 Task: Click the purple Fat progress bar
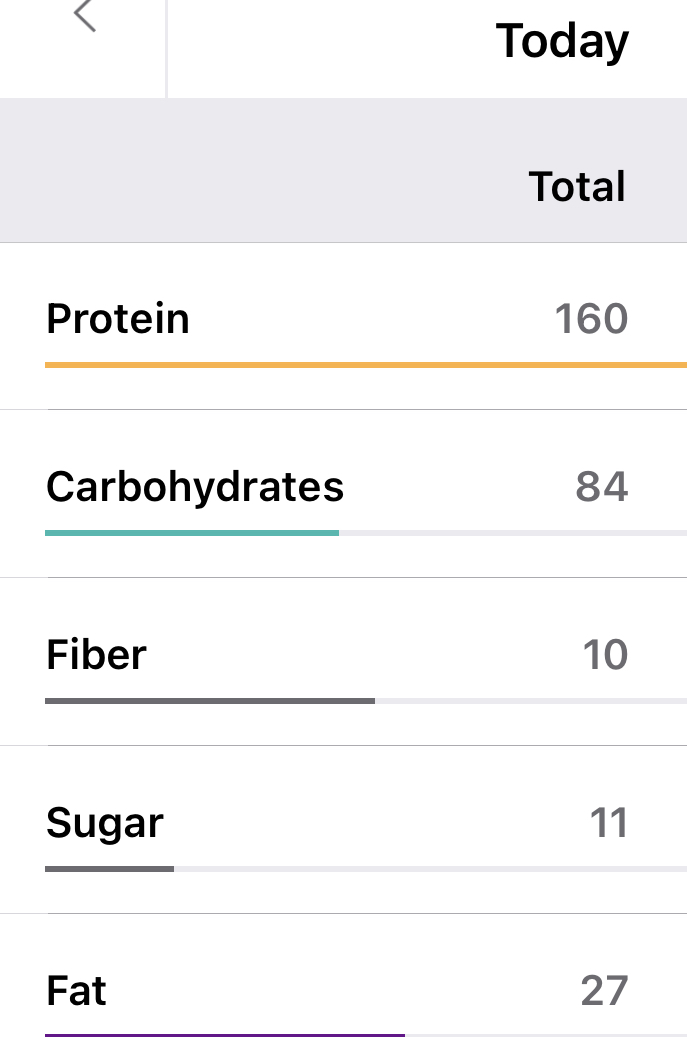225,1035
